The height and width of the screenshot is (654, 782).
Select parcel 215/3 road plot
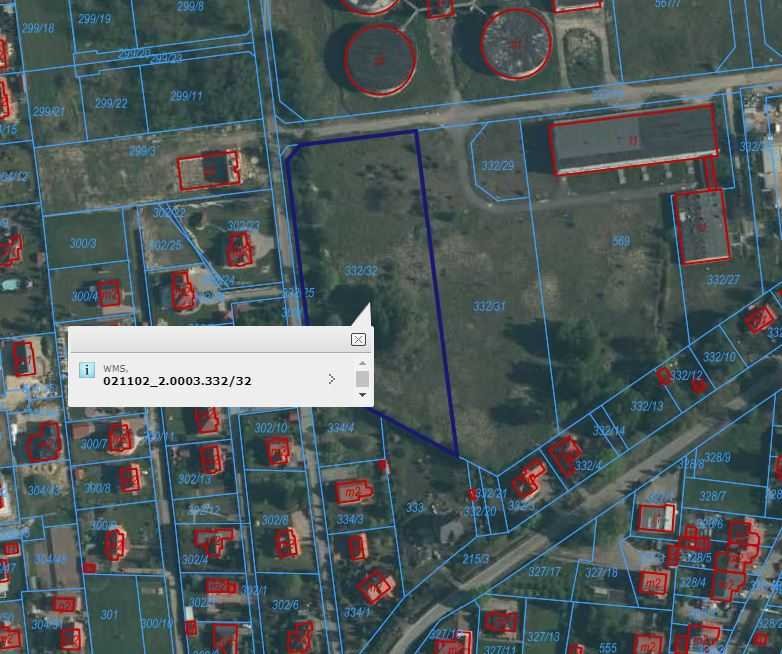click(x=474, y=559)
